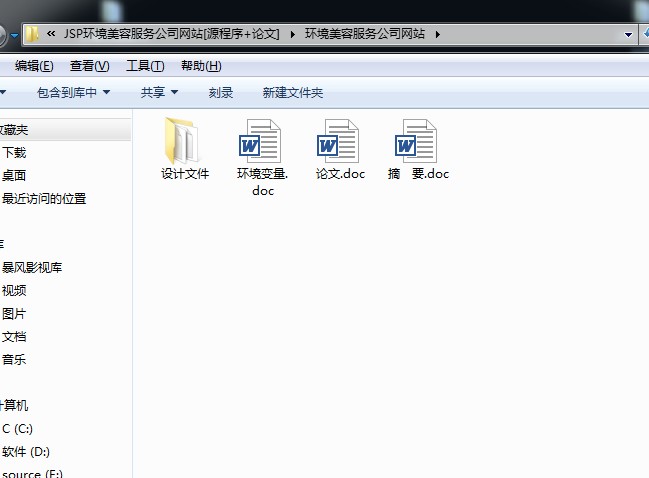649x478 pixels.
Task: Click 环境美容服务公司网站 breadcrumb segment
Action: (365, 34)
